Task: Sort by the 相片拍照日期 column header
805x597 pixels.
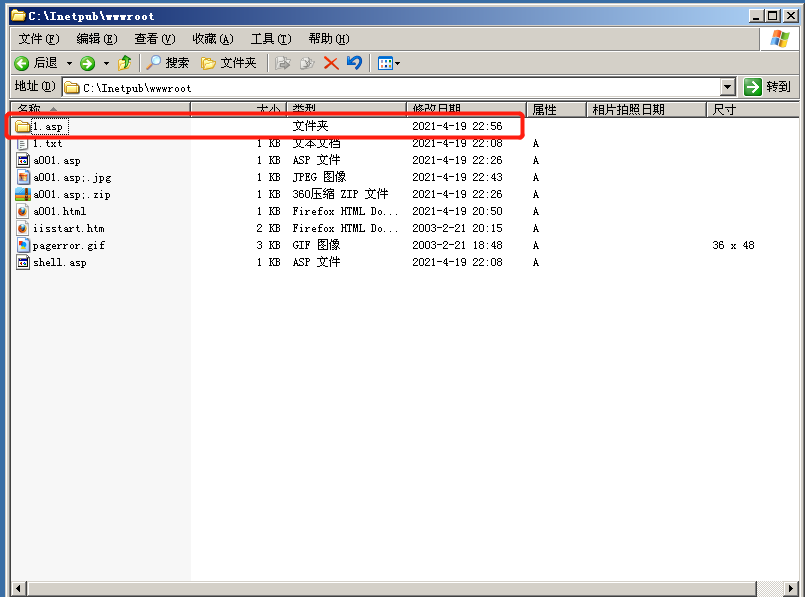Action: (646, 109)
